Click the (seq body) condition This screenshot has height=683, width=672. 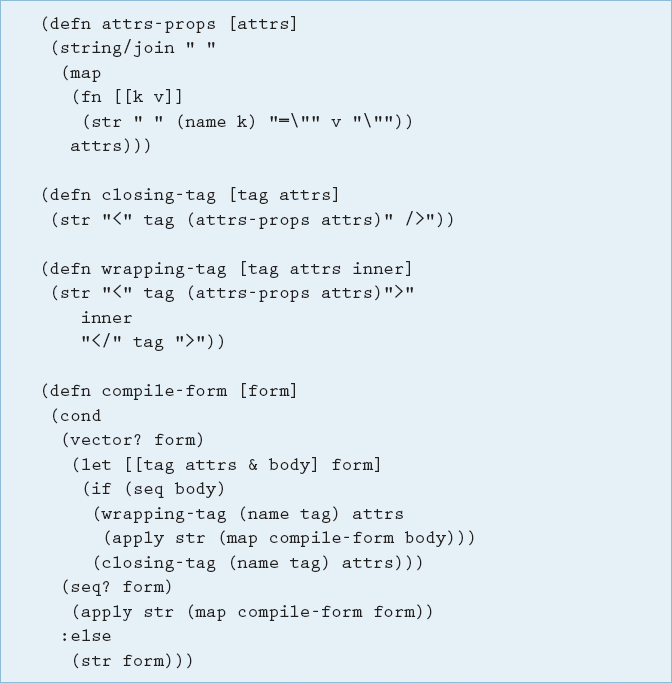coord(175,489)
